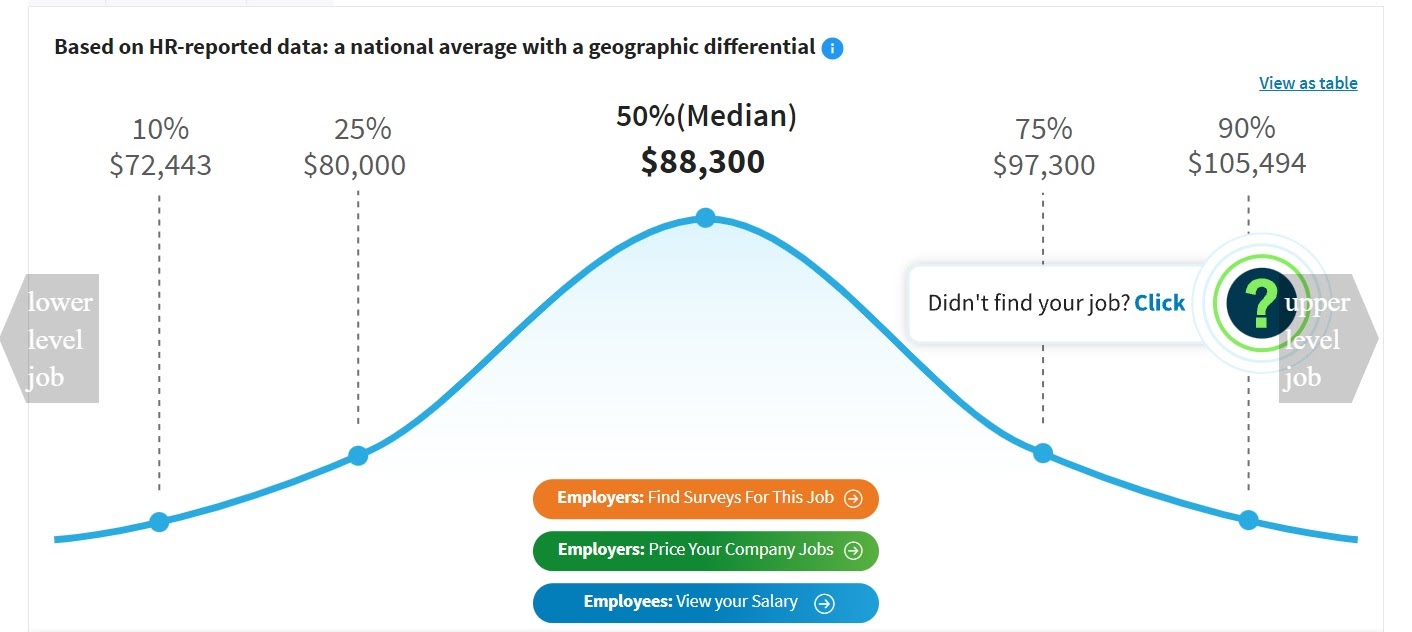
Task: Open the View as table link
Action: 1308,83
